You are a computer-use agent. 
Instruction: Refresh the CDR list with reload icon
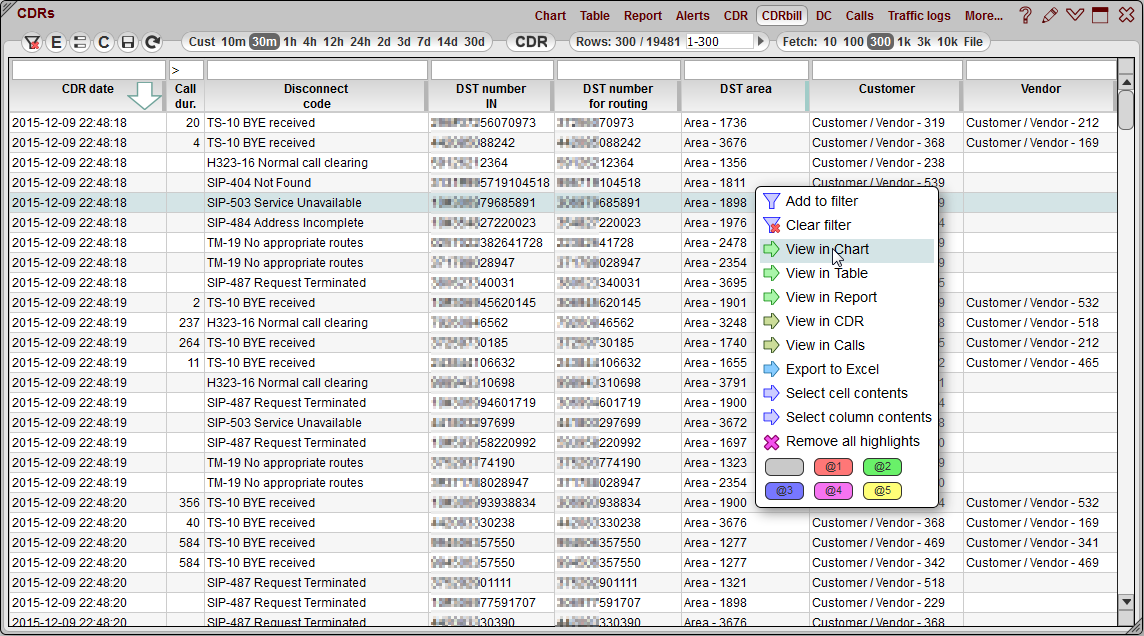pyautogui.click(x=152, y=43)
